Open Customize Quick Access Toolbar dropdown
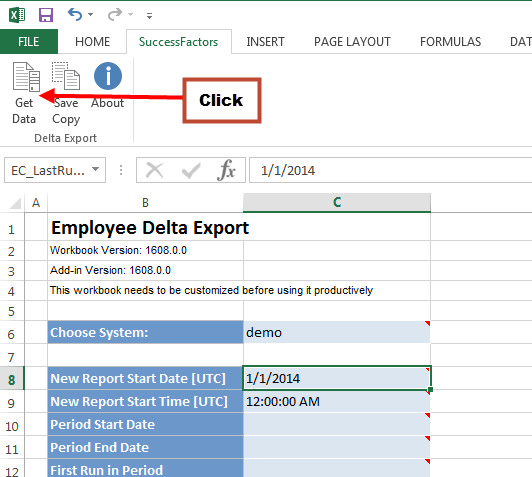Image resolution: width=532 pixels, height=477 pixels. [x=149, y=15]
